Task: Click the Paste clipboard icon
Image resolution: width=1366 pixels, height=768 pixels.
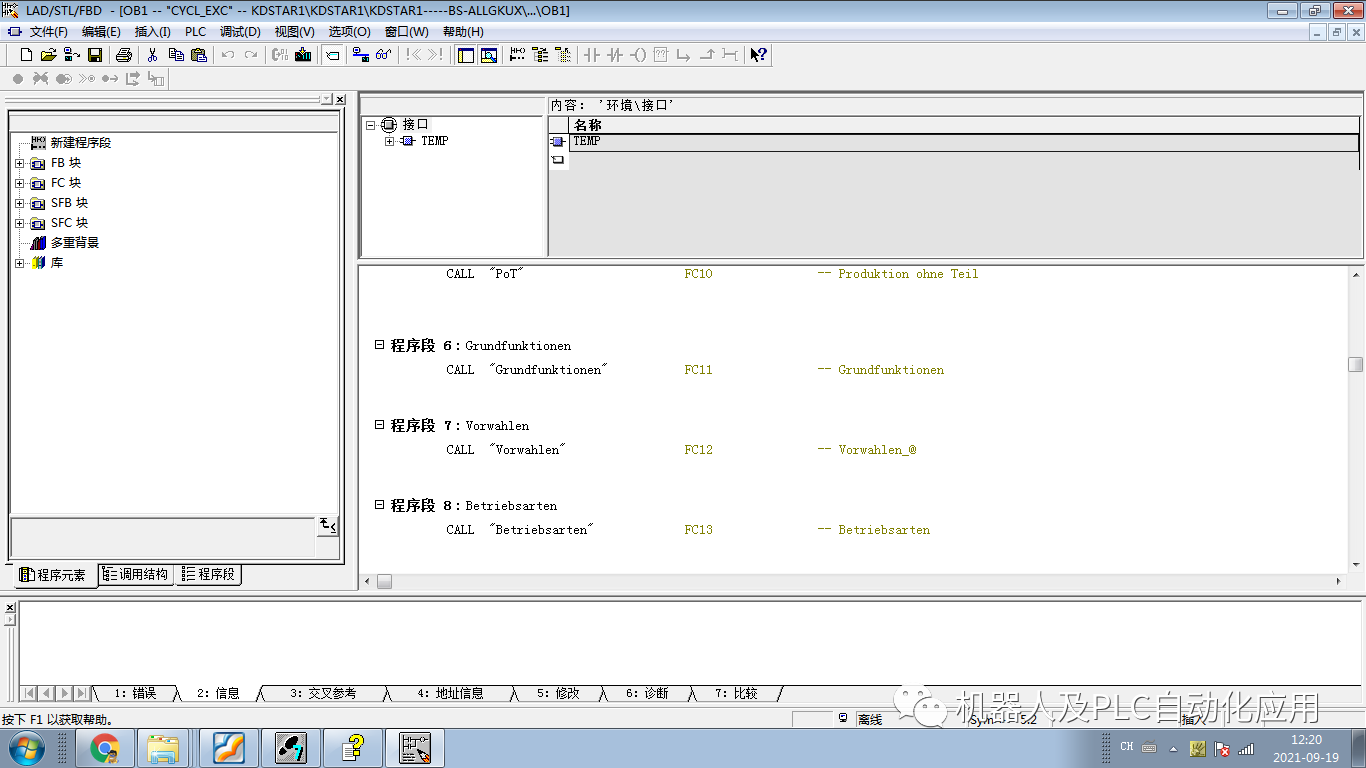Action: [198, 55]
